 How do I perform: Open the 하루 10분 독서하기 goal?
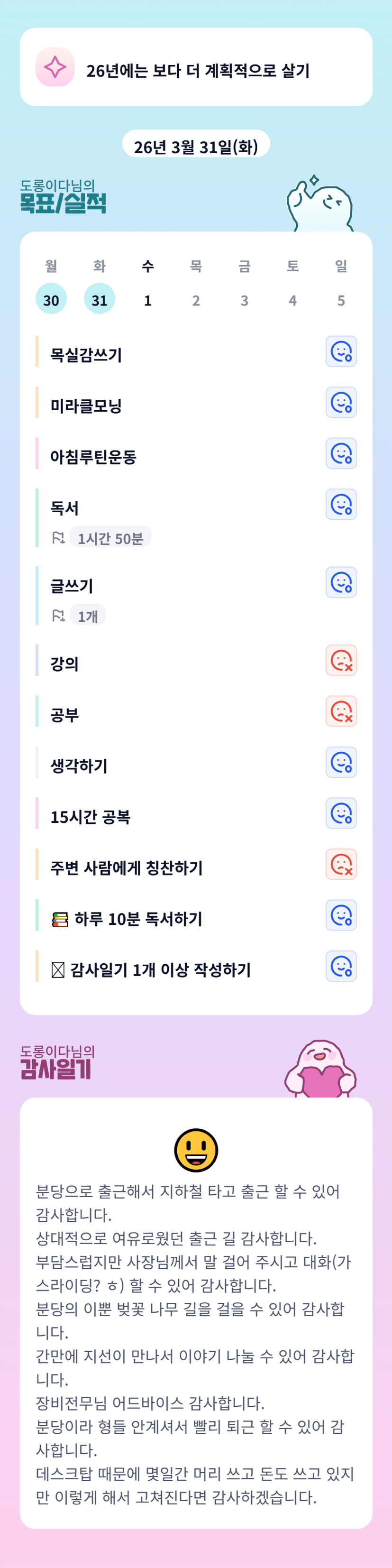coord(138,918)
